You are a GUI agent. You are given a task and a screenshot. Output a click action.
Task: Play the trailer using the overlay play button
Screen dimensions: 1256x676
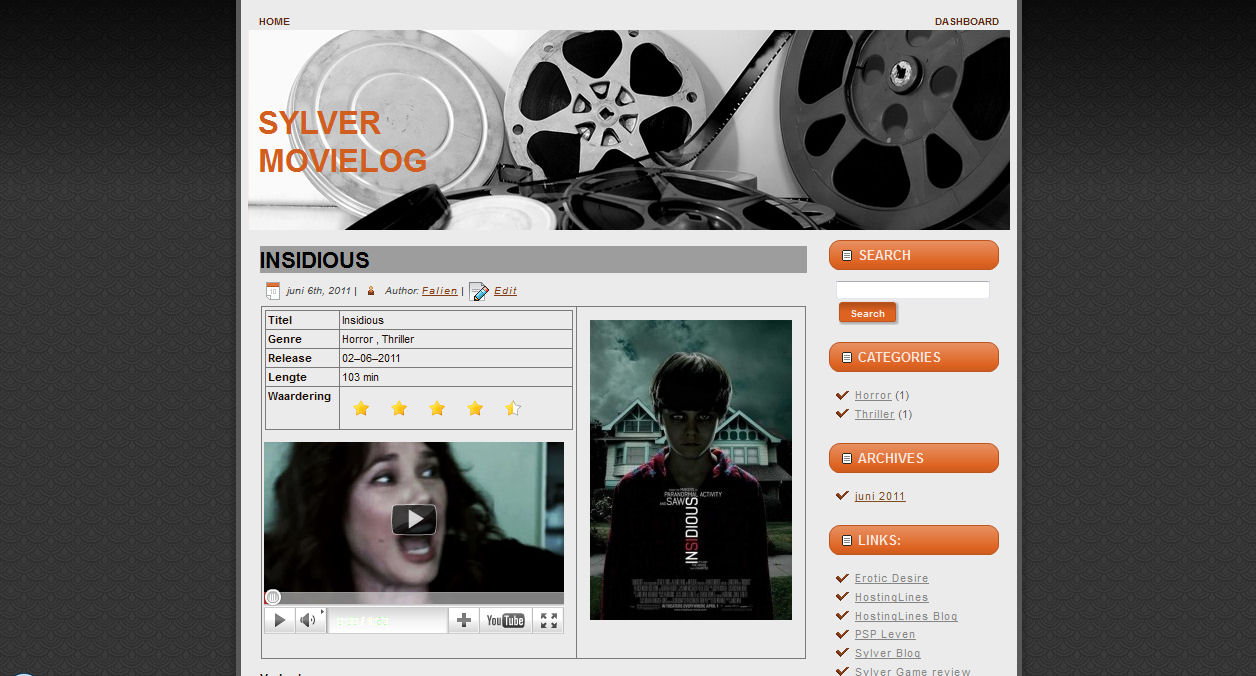tap(414, 519)
